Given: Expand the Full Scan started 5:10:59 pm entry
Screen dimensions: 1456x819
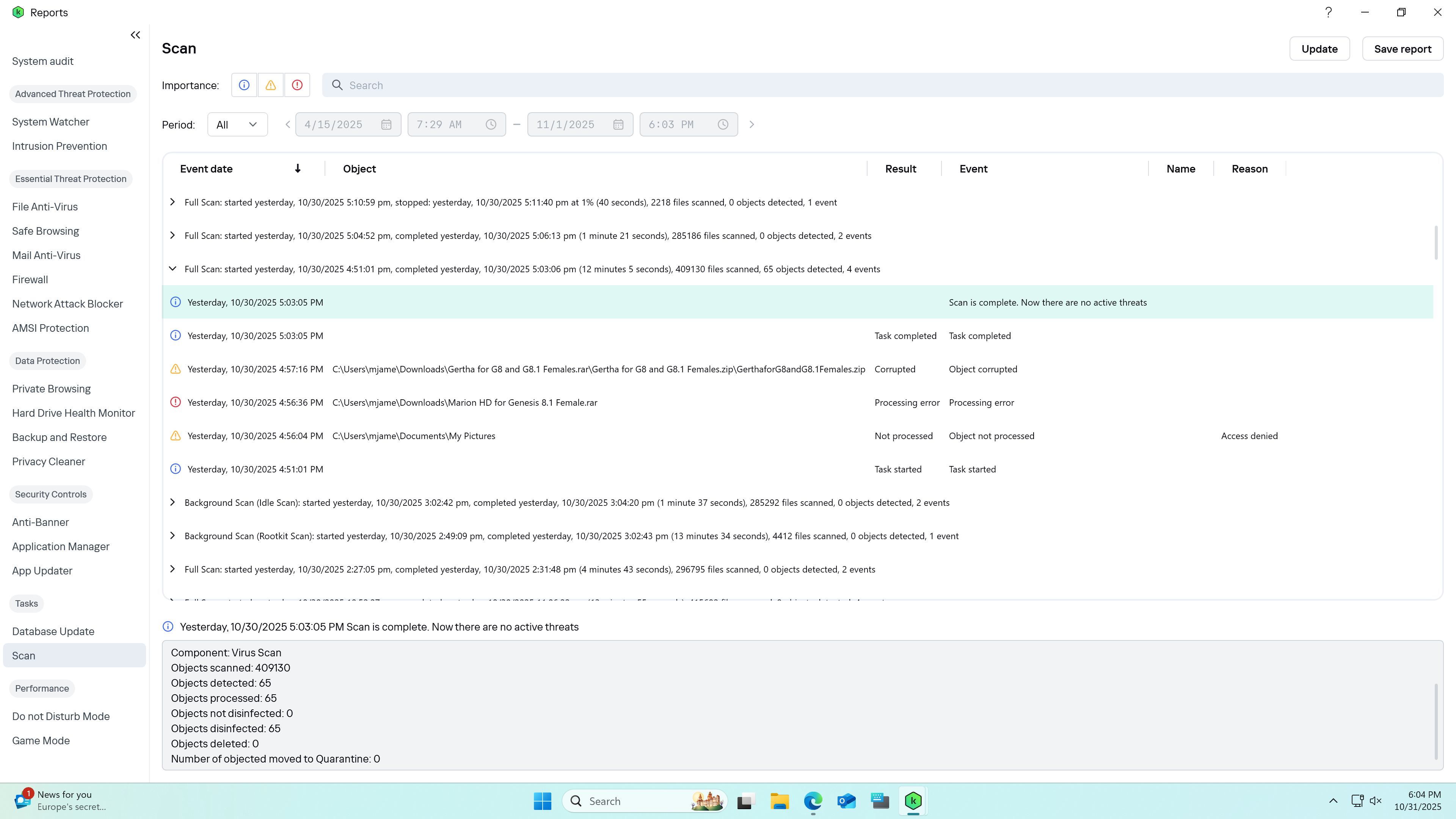Looking at the screenshot, I should (x=173, y=202).
